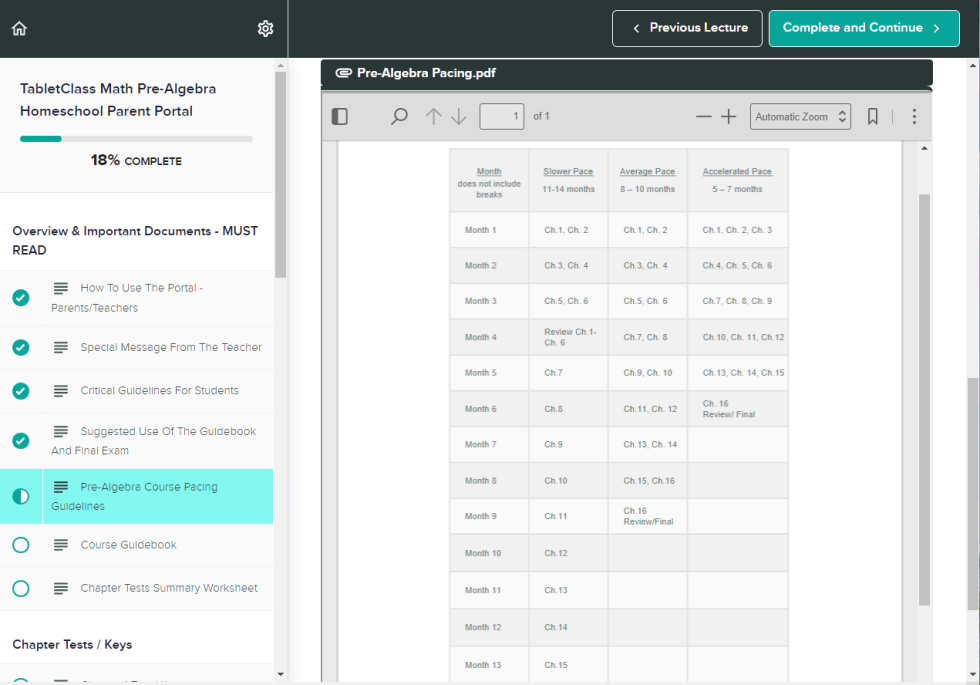Zoom in with the plus icon
Viewport: 980px width, 685px height.
coord(729,117)
